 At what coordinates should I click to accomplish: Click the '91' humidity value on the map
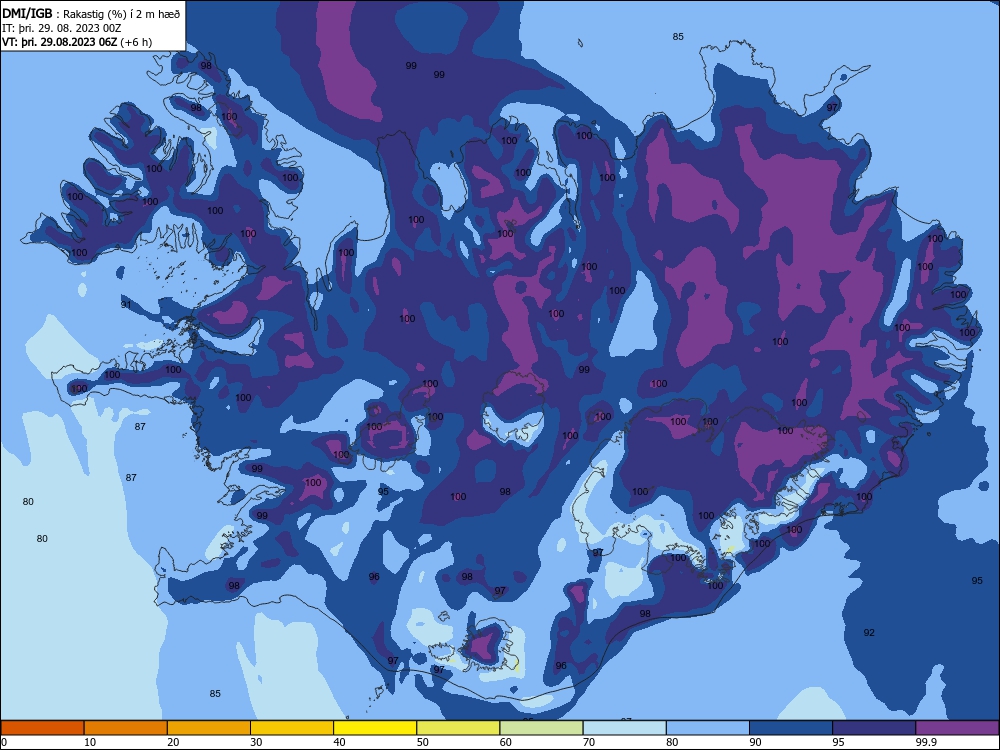[126, 305]
